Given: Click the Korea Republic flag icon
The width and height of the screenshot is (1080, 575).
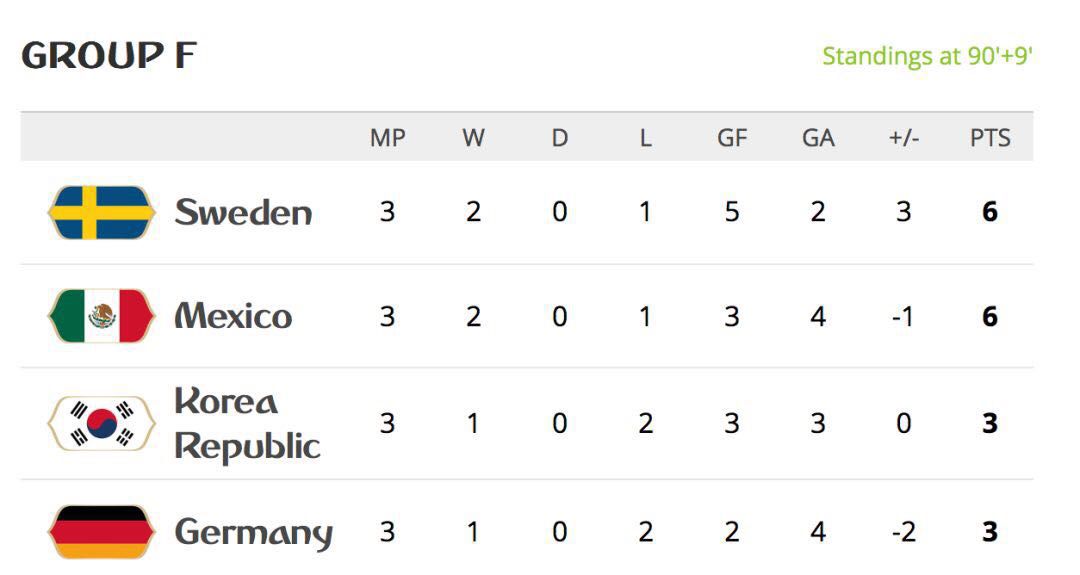Looking at the screenshot, I should click(101, 423).
